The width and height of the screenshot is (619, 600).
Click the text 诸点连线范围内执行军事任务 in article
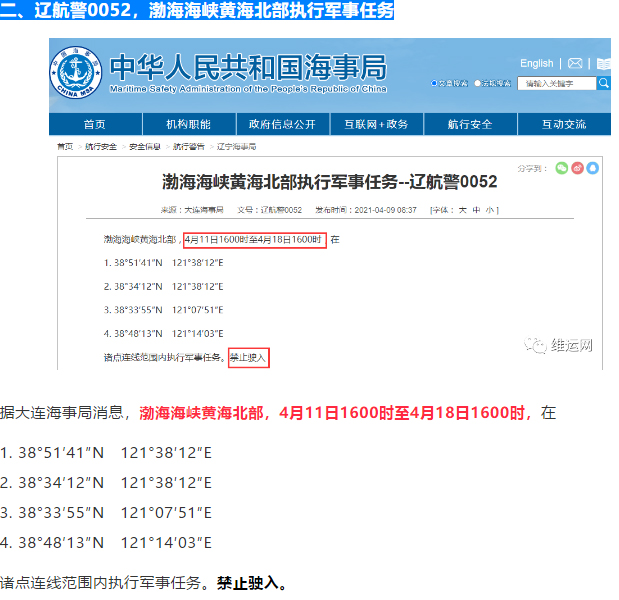coord(100,583)
